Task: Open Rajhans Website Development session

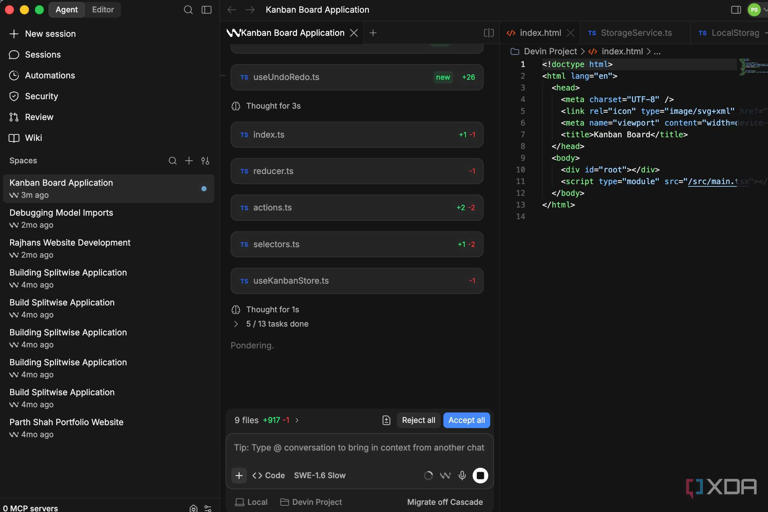Action: (108, 248)
